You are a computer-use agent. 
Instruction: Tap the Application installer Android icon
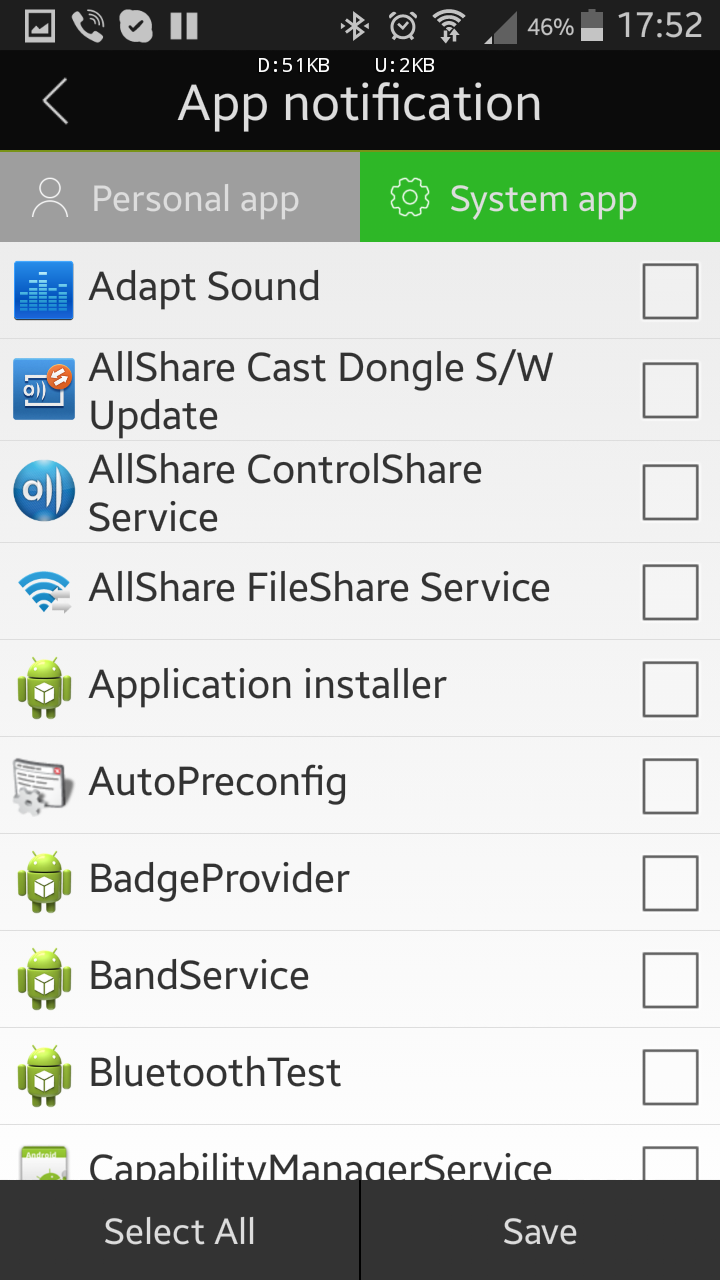click(x=44, y=688)
